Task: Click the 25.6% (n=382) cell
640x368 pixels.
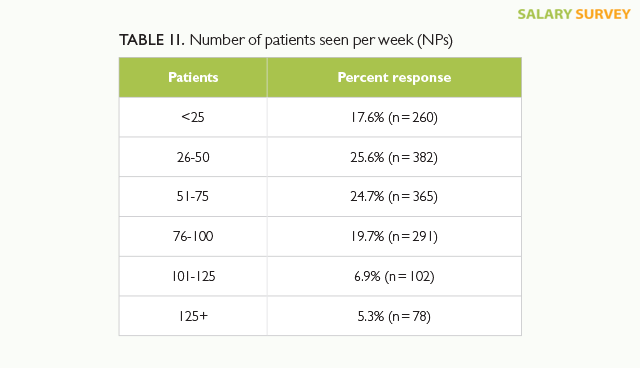Action: pyautogui.click(x=394, y=157)
